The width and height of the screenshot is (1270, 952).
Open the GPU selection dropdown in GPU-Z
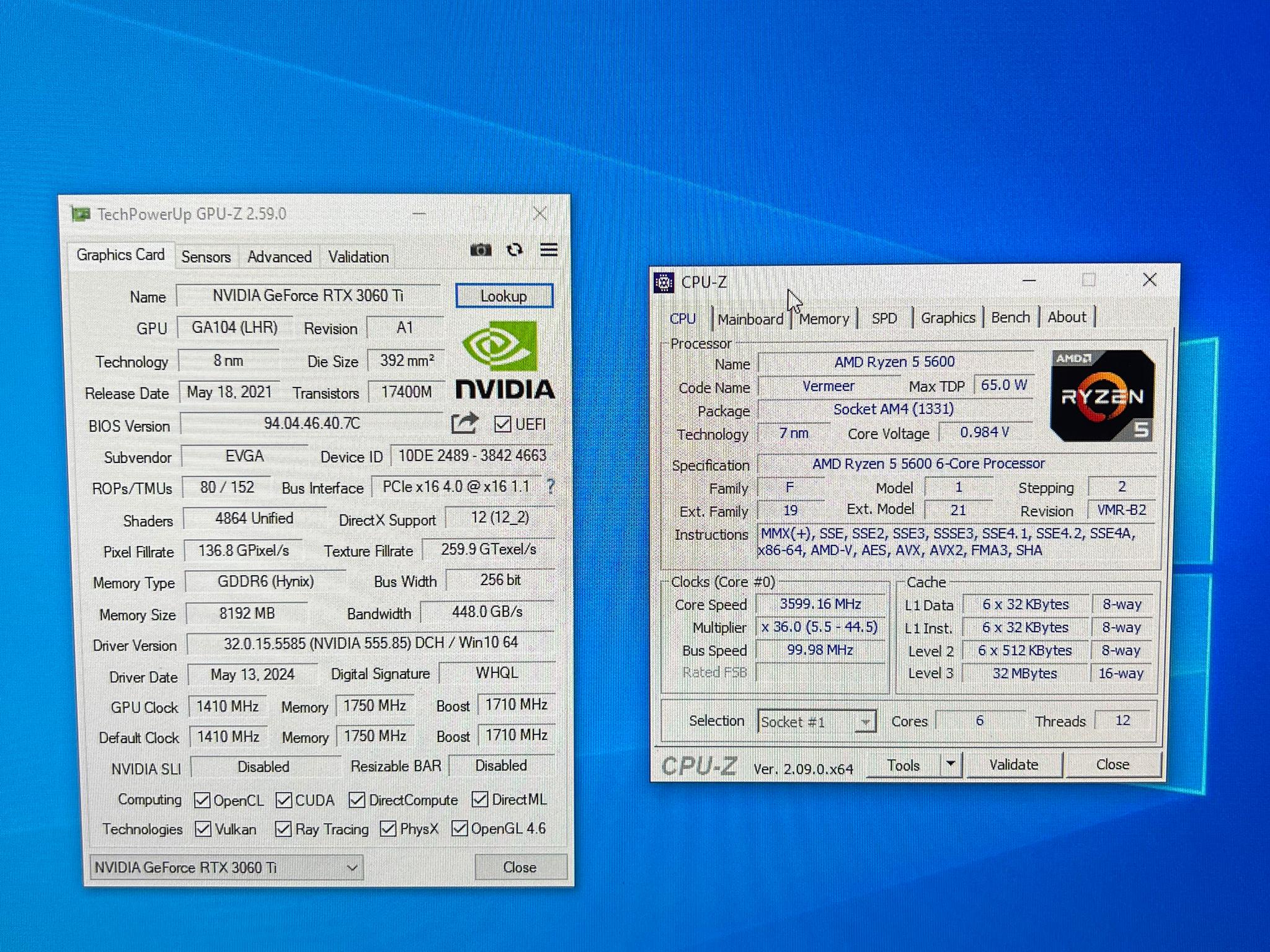[227, 867]
